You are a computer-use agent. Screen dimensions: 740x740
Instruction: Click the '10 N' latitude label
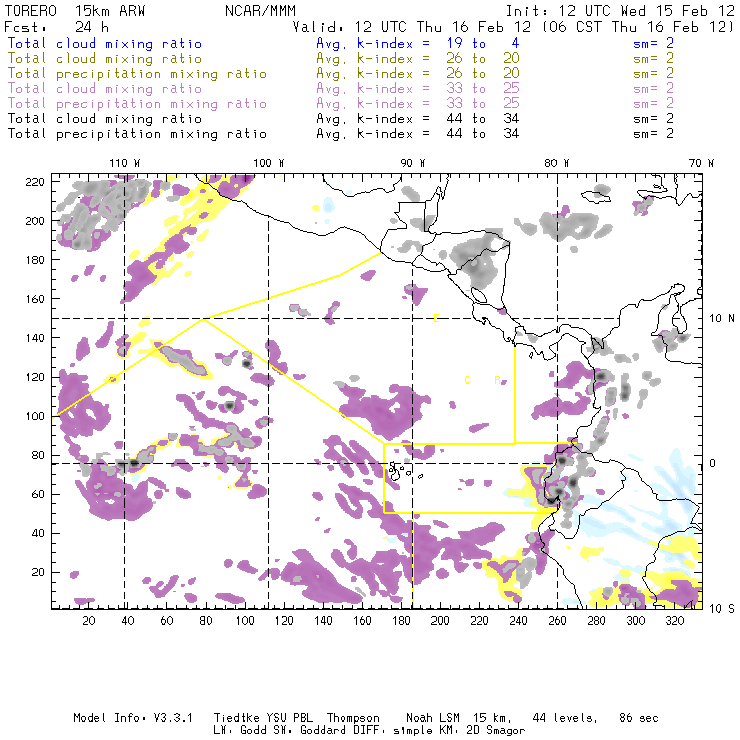click(722, 319)
